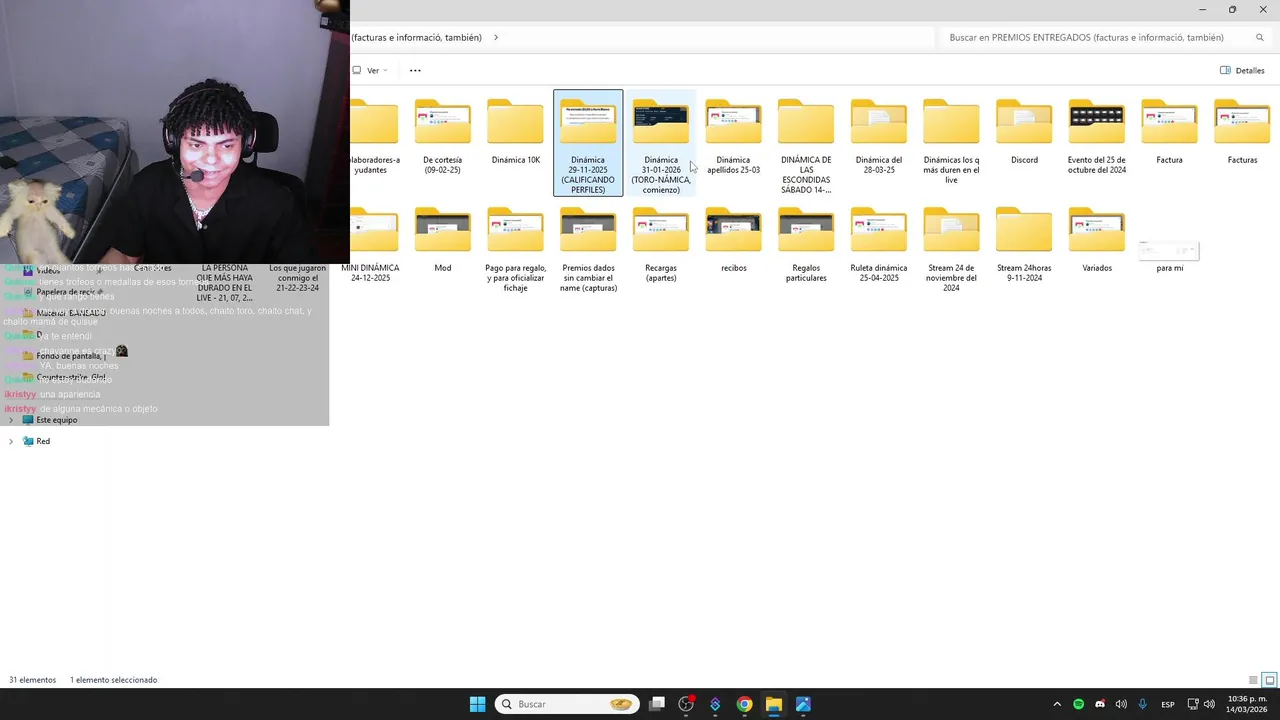
Task: Select the 'Stream 24horas 9-11-2024' folder
Action: click(x=1024, y=245)
